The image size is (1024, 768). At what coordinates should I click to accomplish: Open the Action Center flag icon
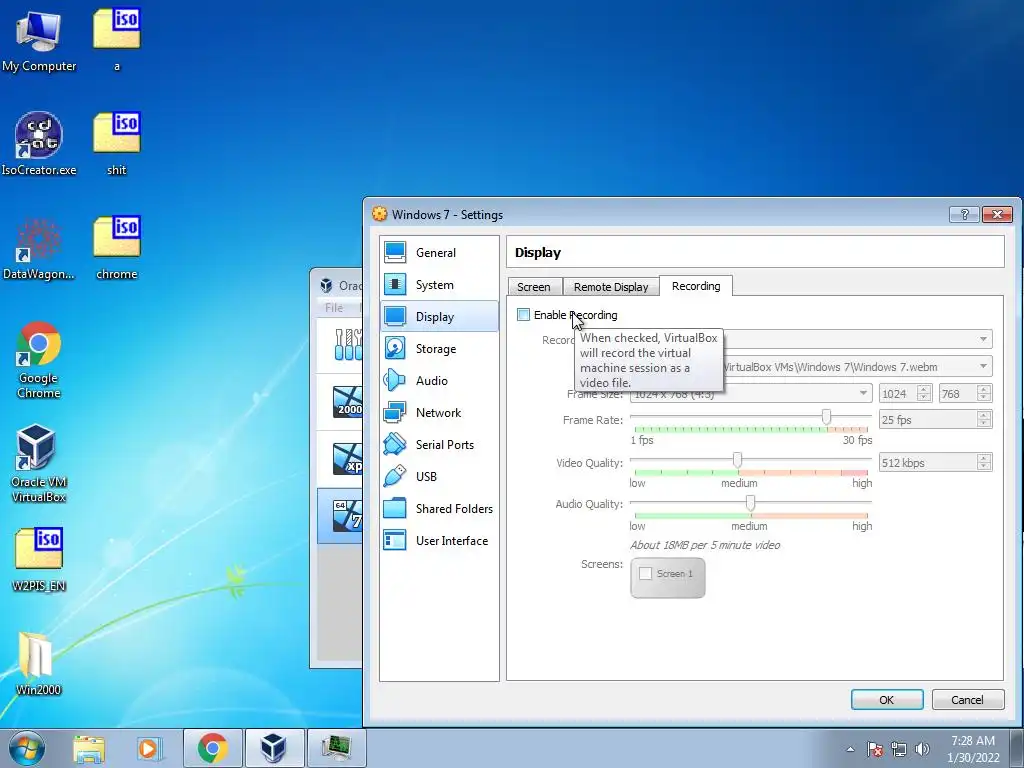[x=875, y=749]
